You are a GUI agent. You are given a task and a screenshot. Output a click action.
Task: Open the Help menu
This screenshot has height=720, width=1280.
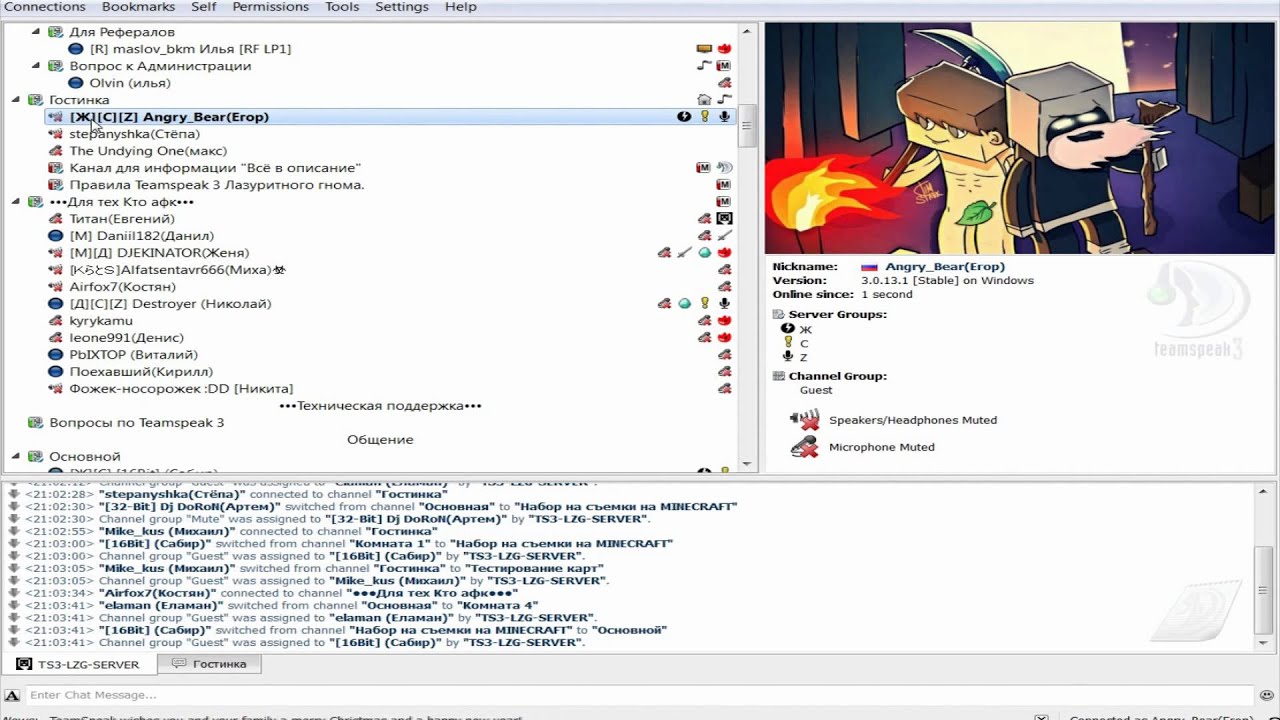tap(460, 7)
